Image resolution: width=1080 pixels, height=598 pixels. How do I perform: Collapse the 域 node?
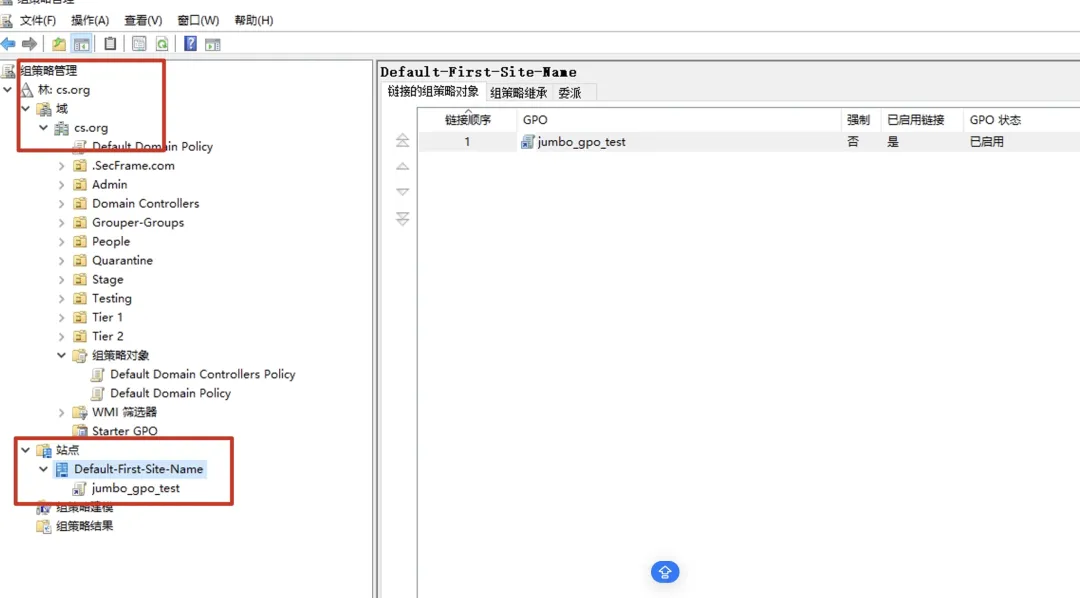(x=25, y=109)
